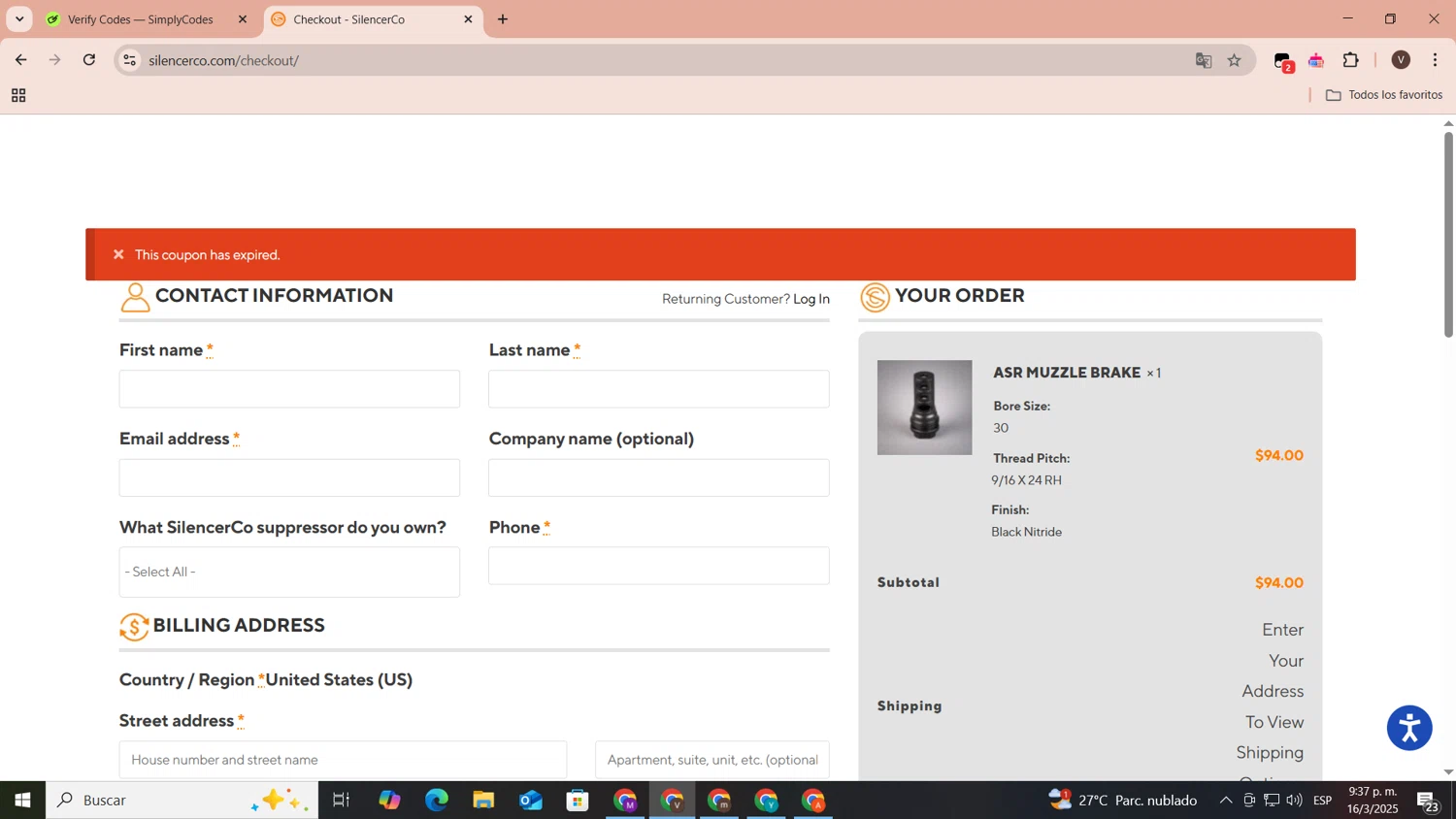Click the Subtotal $94.00 amount

pos(1278,583)
